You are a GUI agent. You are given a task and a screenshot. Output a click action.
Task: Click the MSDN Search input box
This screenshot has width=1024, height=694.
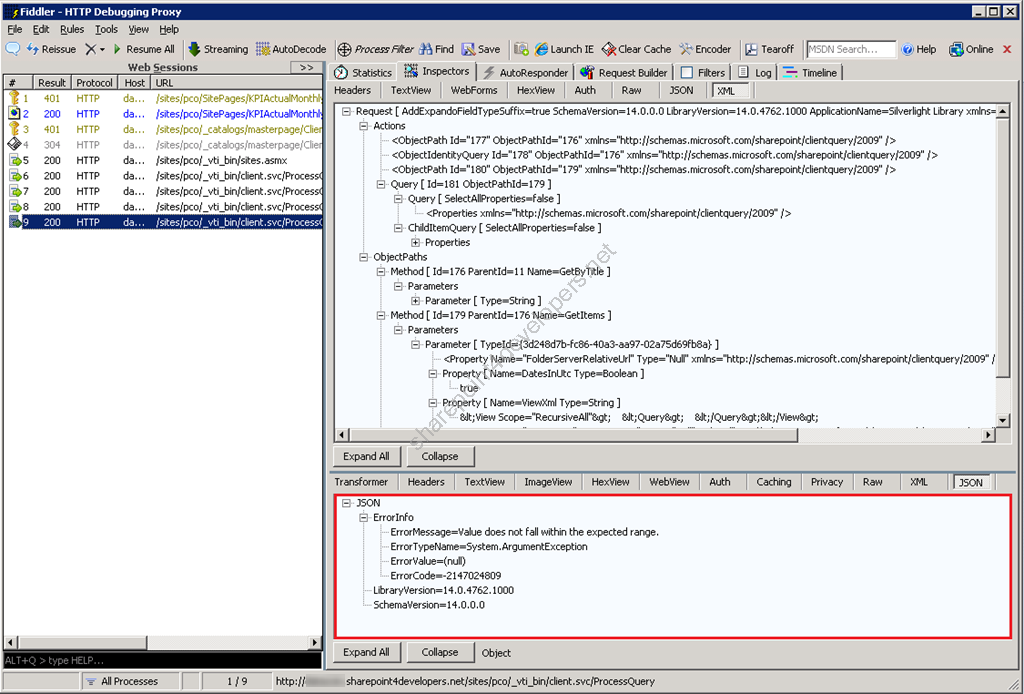click(851, 49)
